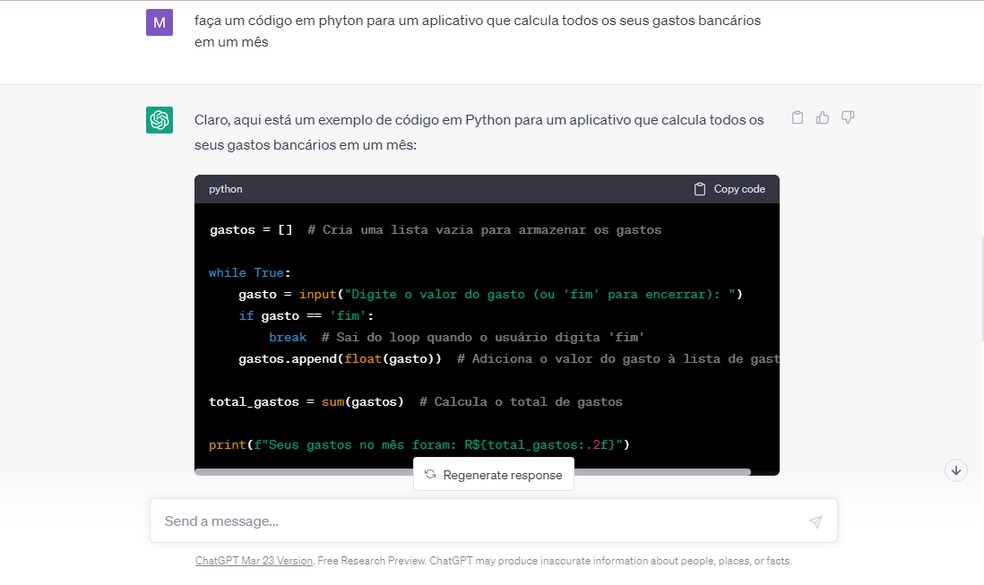
Task: Select the word gastos in the code
Action: coord(232,229)
